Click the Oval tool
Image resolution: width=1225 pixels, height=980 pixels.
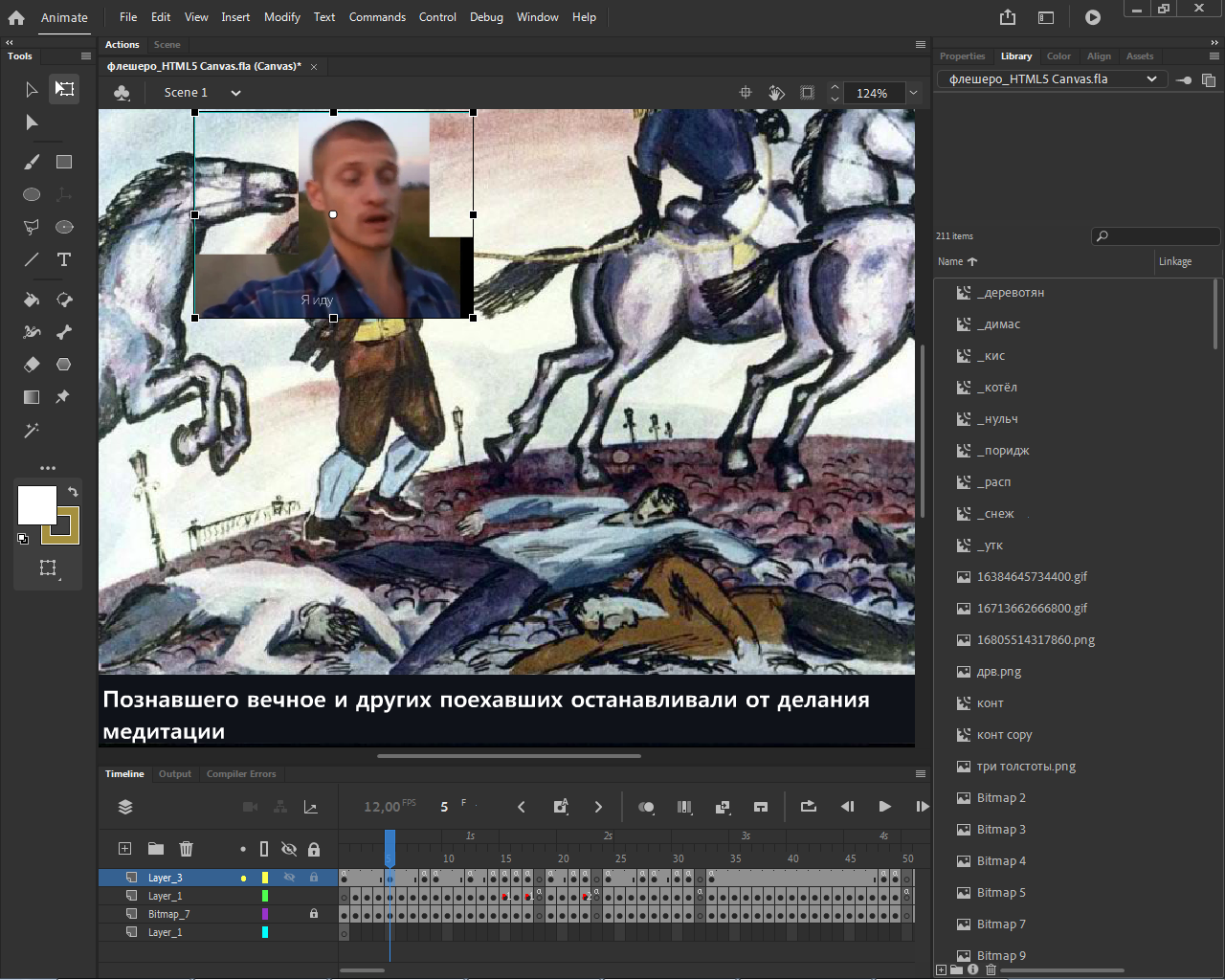[x=32, y=194]
